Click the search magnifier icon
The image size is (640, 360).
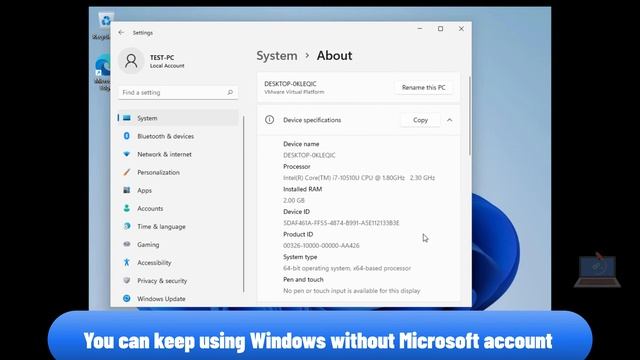click(230, 92)
